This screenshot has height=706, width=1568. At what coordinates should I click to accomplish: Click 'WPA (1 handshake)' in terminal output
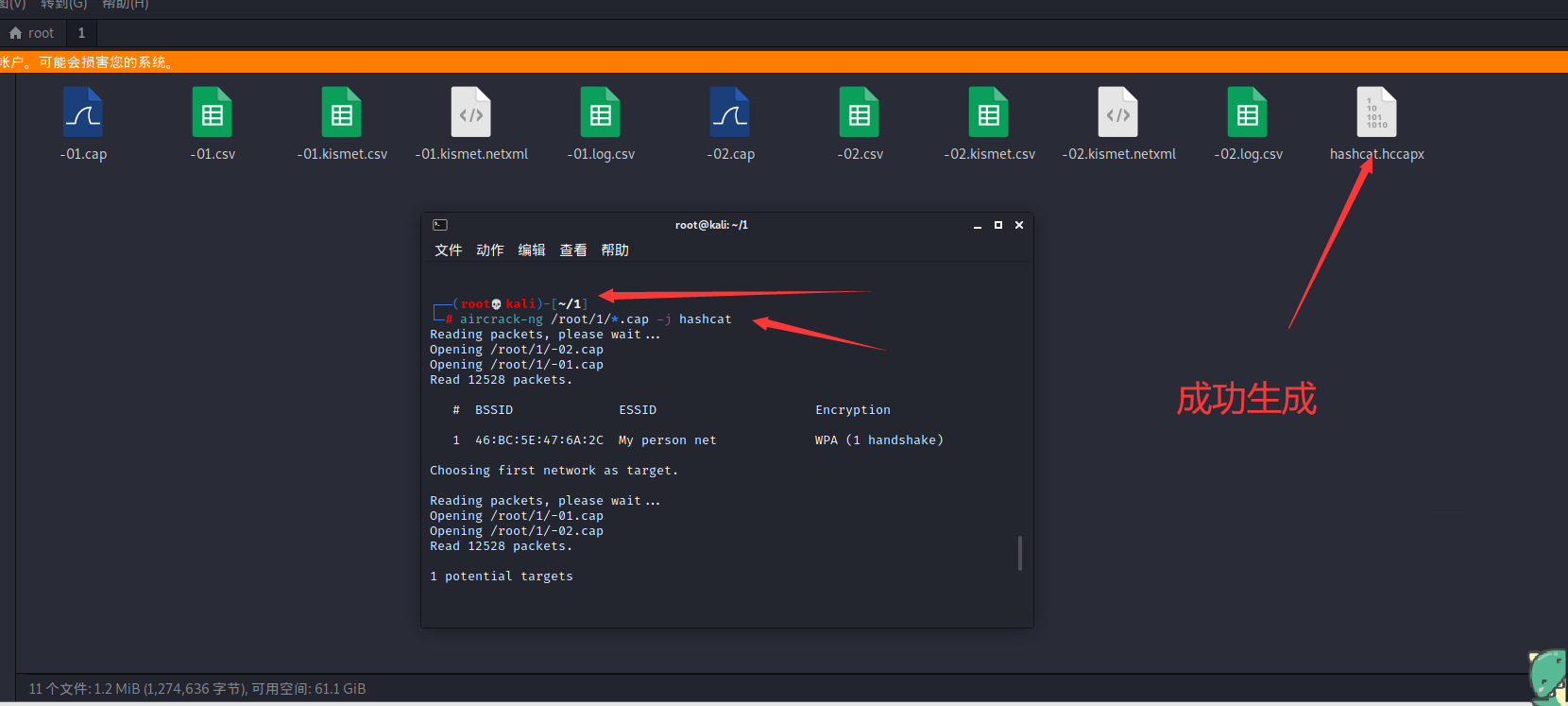pyautogui.click(x=879, y=440)
